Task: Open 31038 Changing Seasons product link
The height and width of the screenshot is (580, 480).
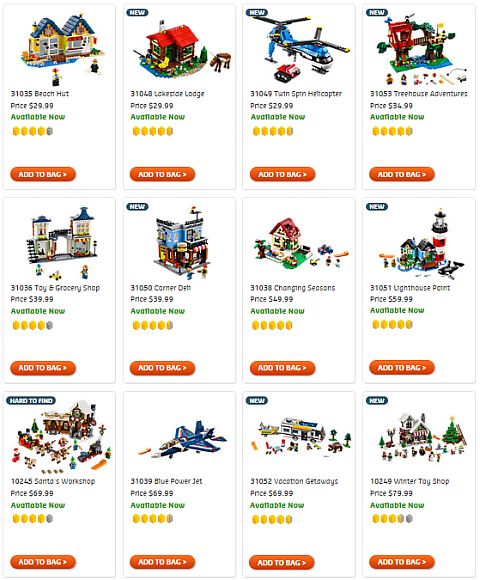Action: (x=293, y=288)
